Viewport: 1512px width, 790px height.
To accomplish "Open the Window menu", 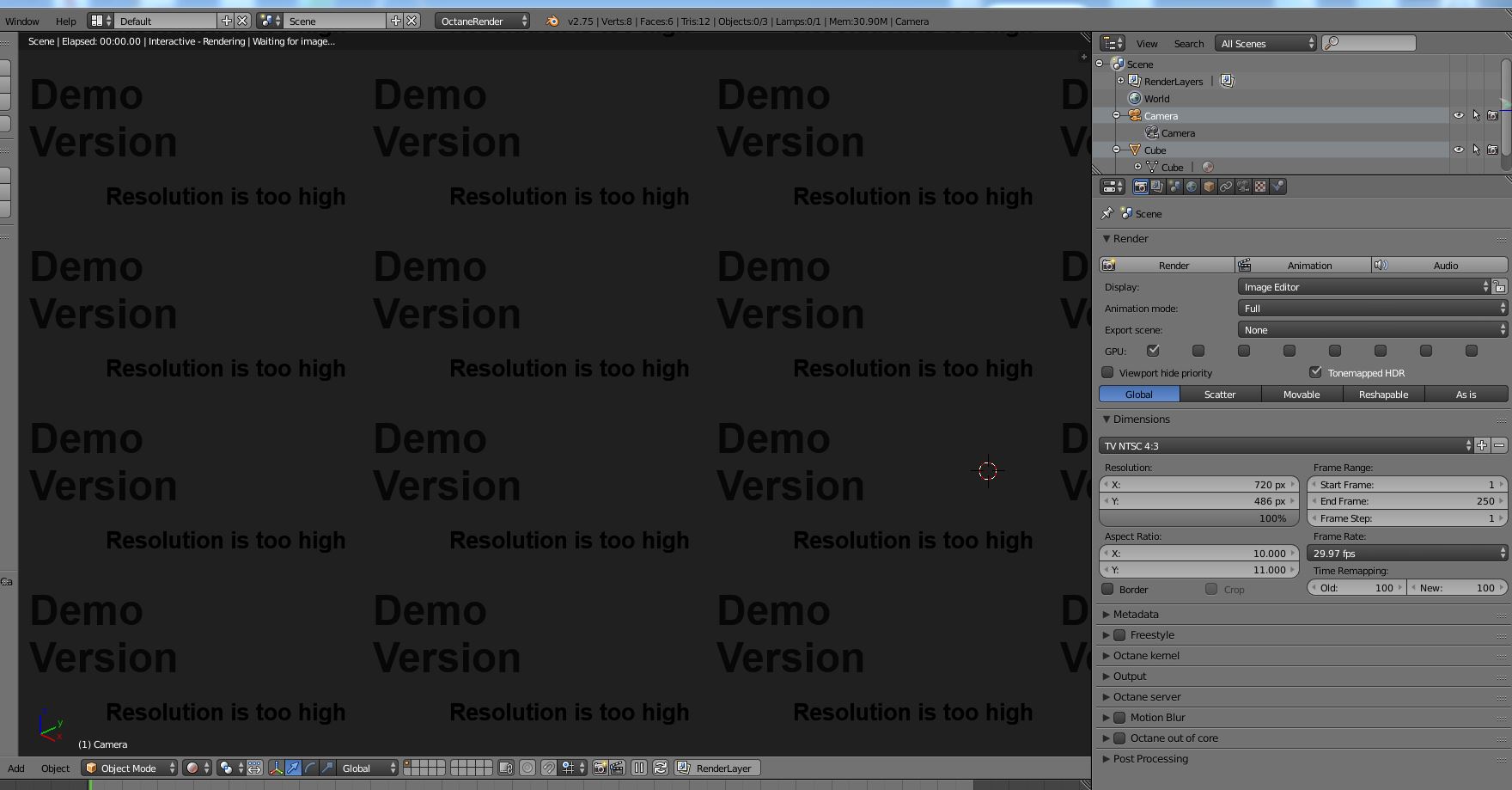I will pos(22,21).
